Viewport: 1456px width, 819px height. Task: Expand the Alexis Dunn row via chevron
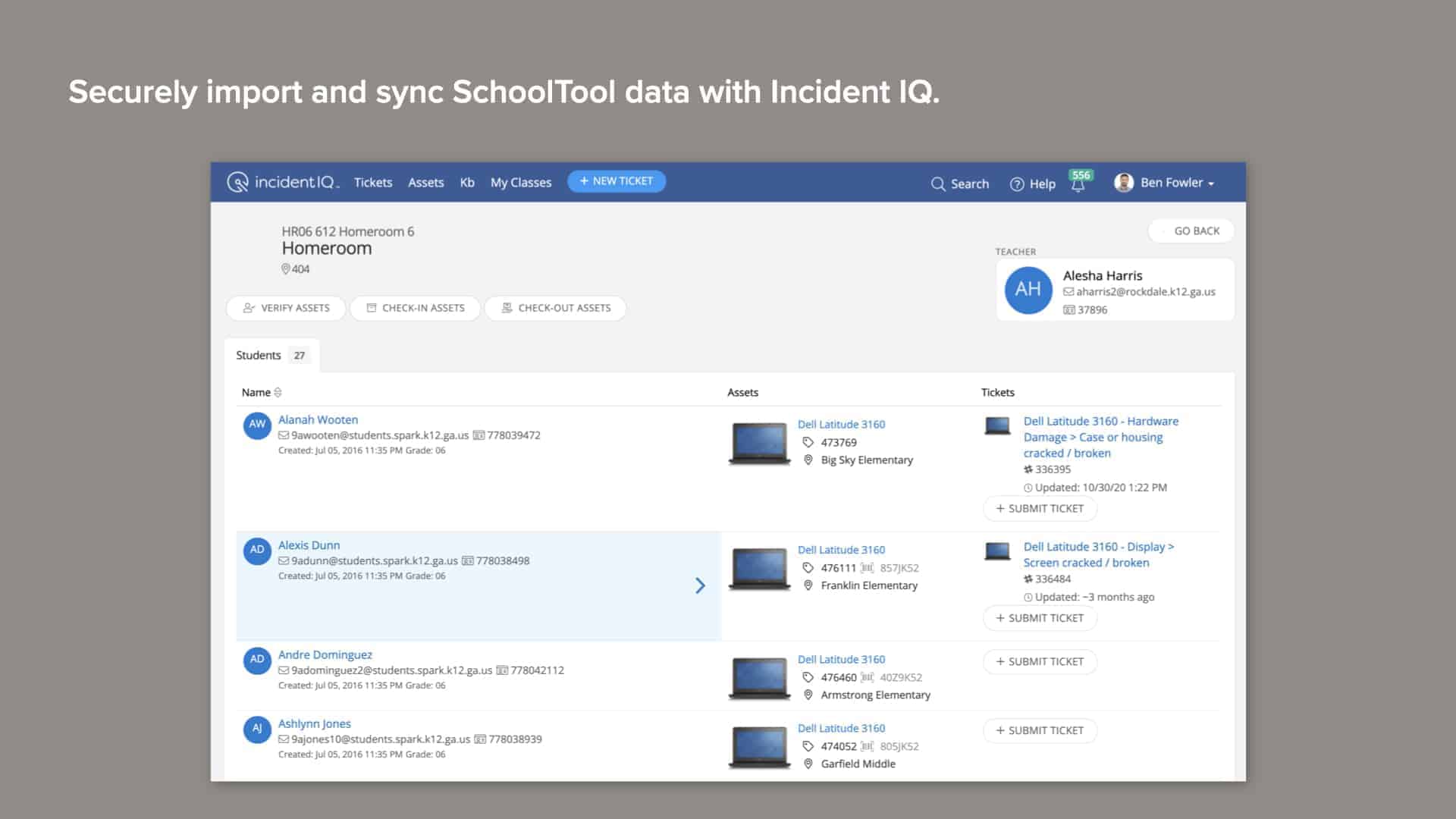click(x=699, y=585)
